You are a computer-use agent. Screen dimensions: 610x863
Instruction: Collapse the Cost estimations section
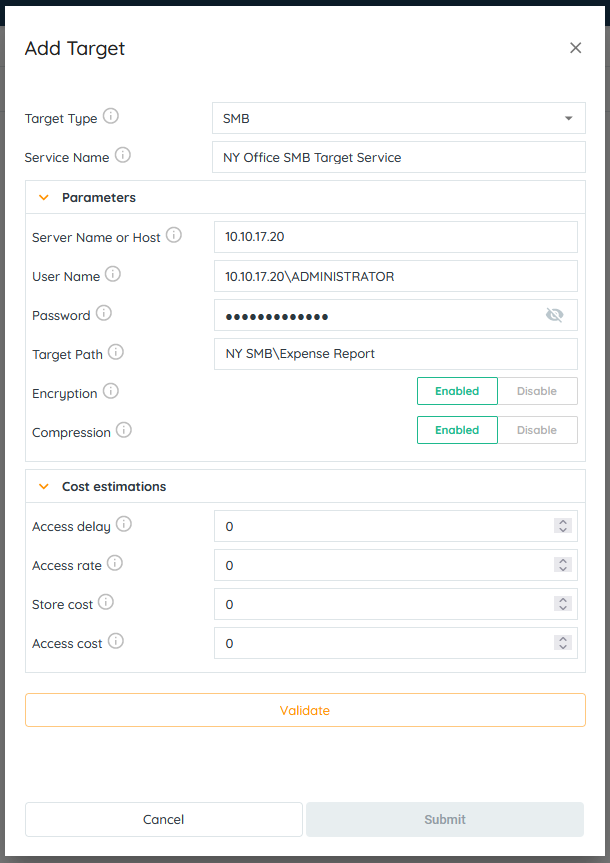43,487
